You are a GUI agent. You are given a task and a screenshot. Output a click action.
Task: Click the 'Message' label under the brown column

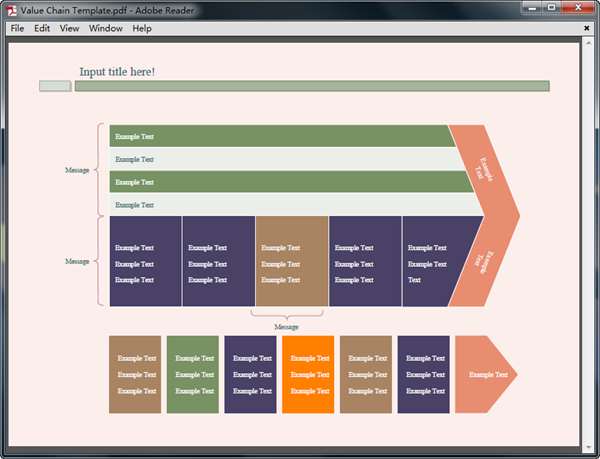click(286, 327)
